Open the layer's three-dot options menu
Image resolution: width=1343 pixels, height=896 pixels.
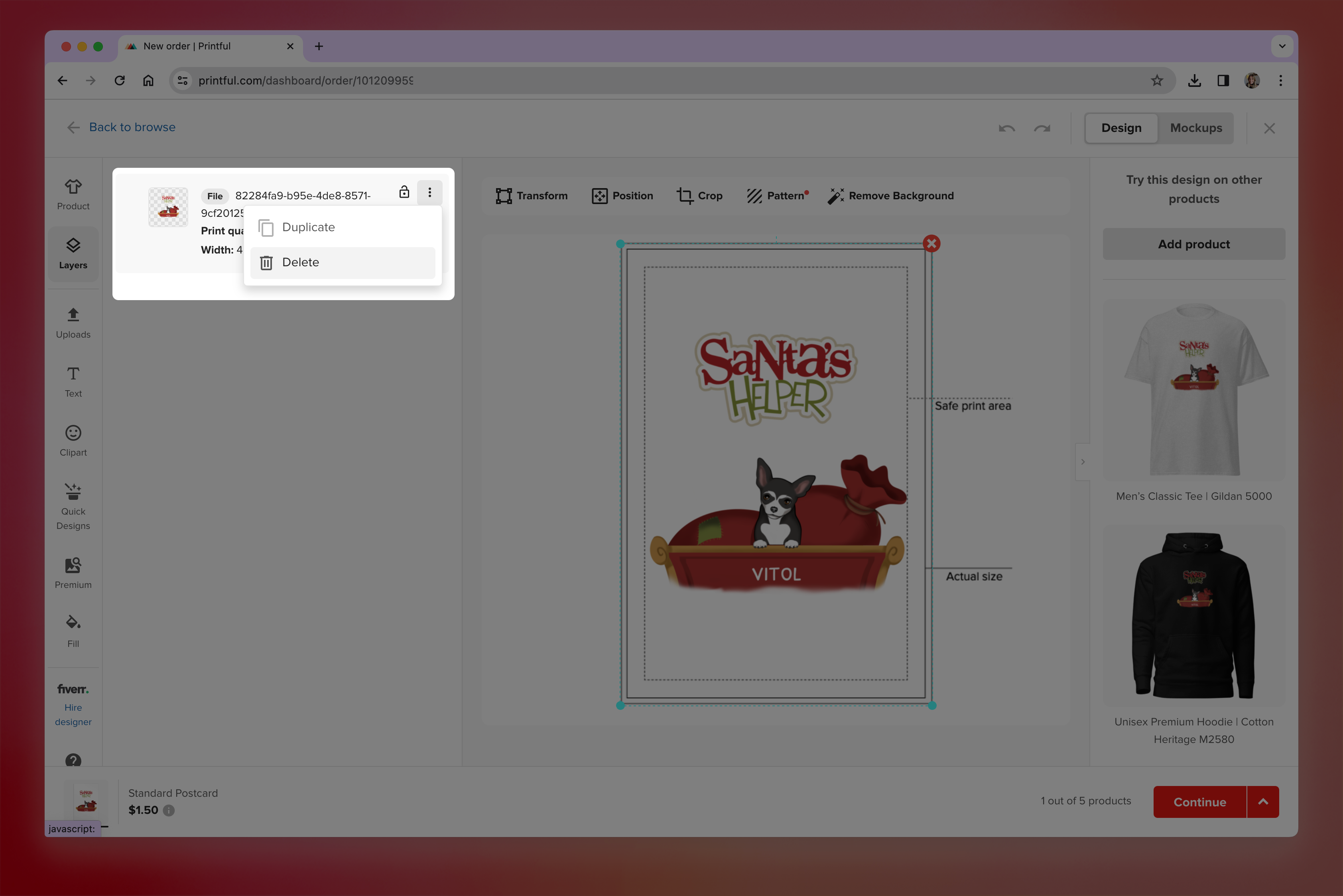click(429, 193)
